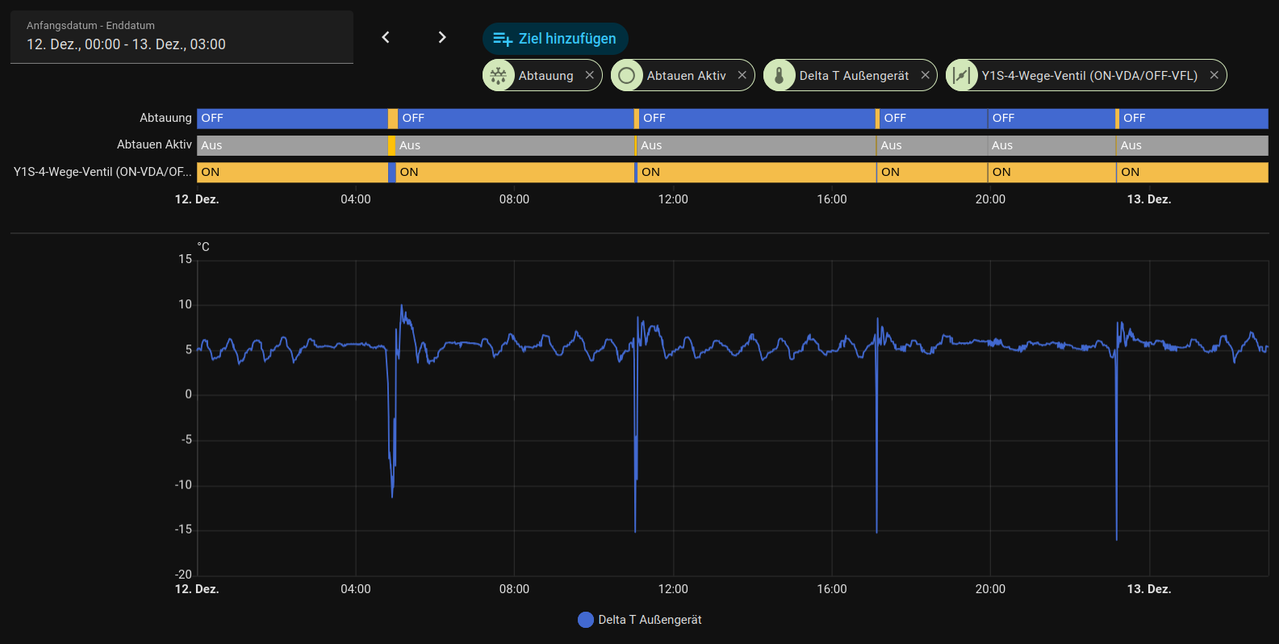Image resolution: width=1279 pixels, height=644 pixels.
Task: Click the last ON segment in Y1S-4-Wege-Ventil row
Action: [1193, 172]
